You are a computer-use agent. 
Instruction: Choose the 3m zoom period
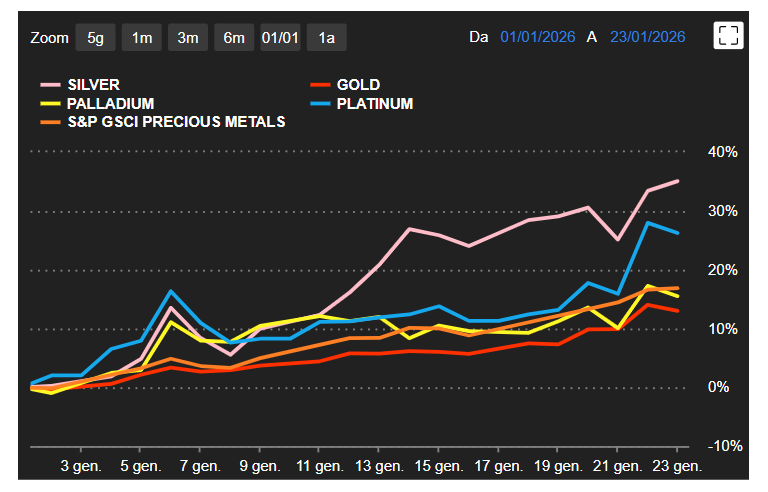pyautogui.click(x=188, y=38)
